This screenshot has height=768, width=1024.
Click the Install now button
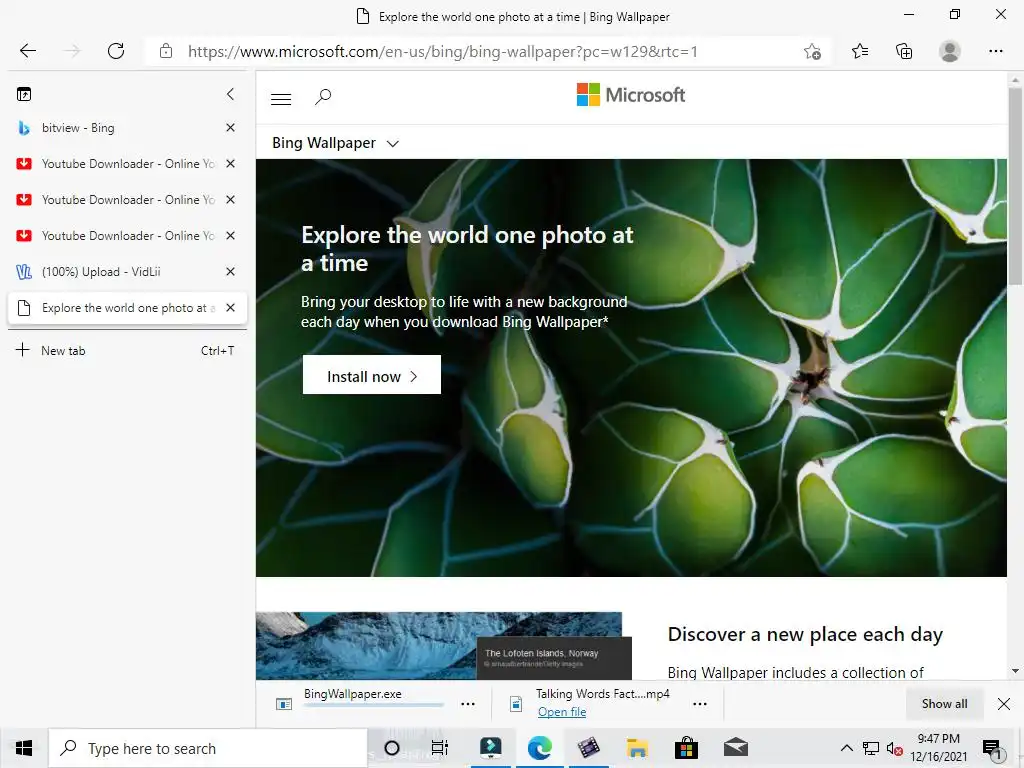coord(372,375)
